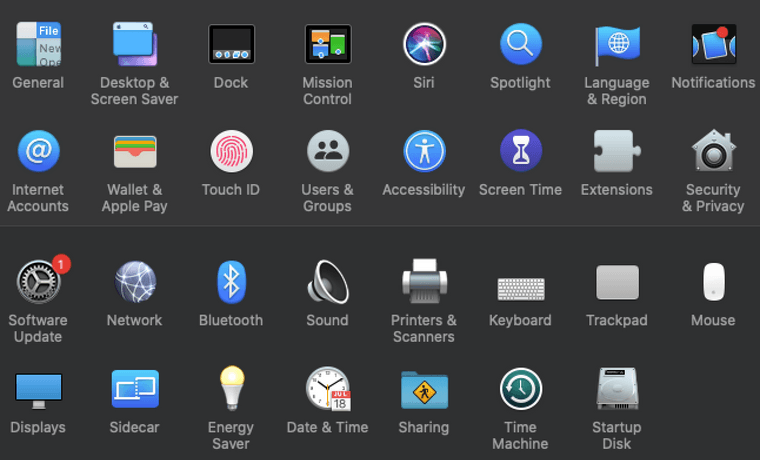This screenshot has width=760, height=460.
Task: Open Bluetooth settings
Action: tap(231, 282)
